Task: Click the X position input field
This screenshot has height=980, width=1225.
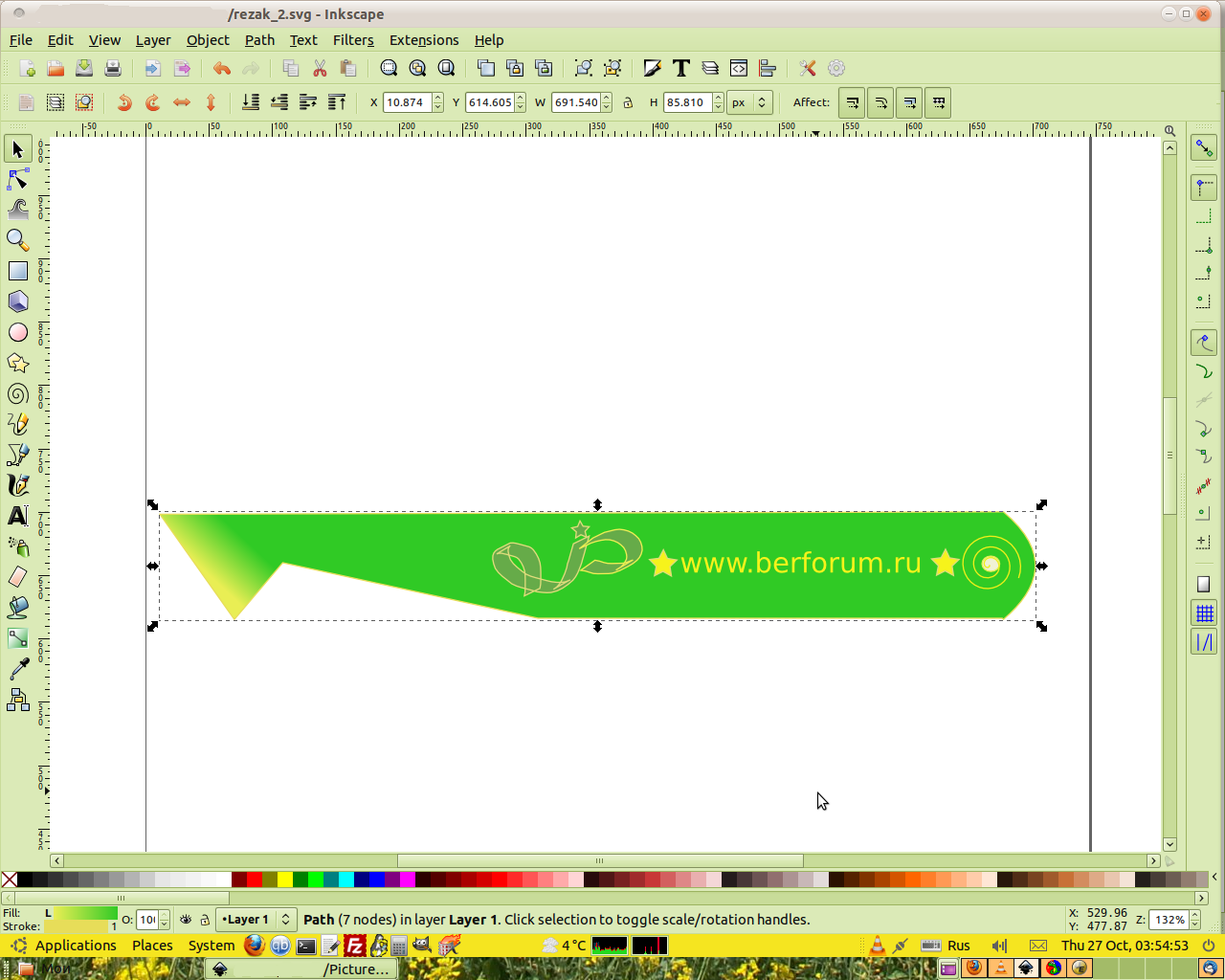Action: pos(407,102)
